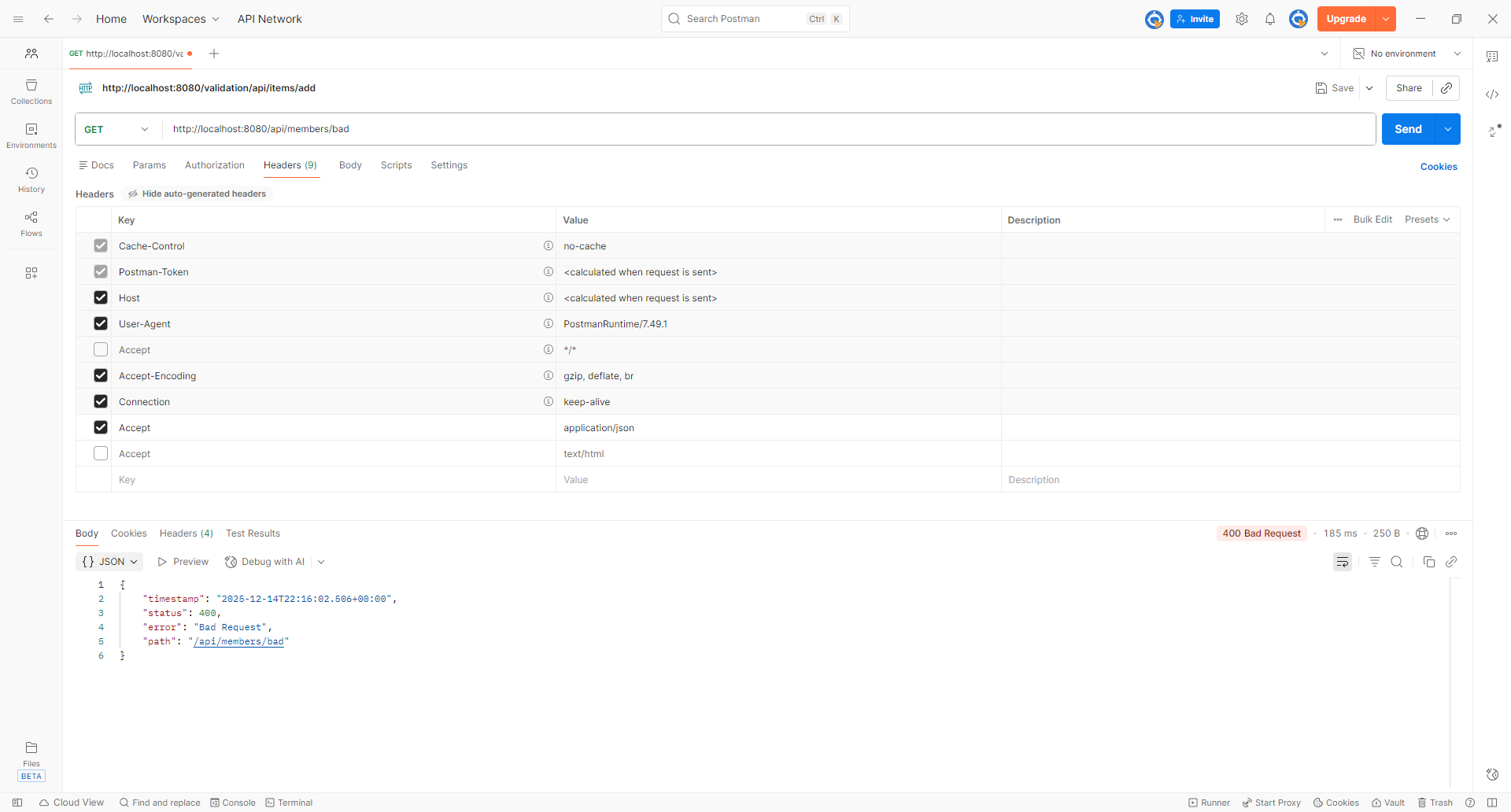The width and height of the screenshot is (1511, 812).
Task: Uncheck the Accept application/json checkbox
Action: 101,427
